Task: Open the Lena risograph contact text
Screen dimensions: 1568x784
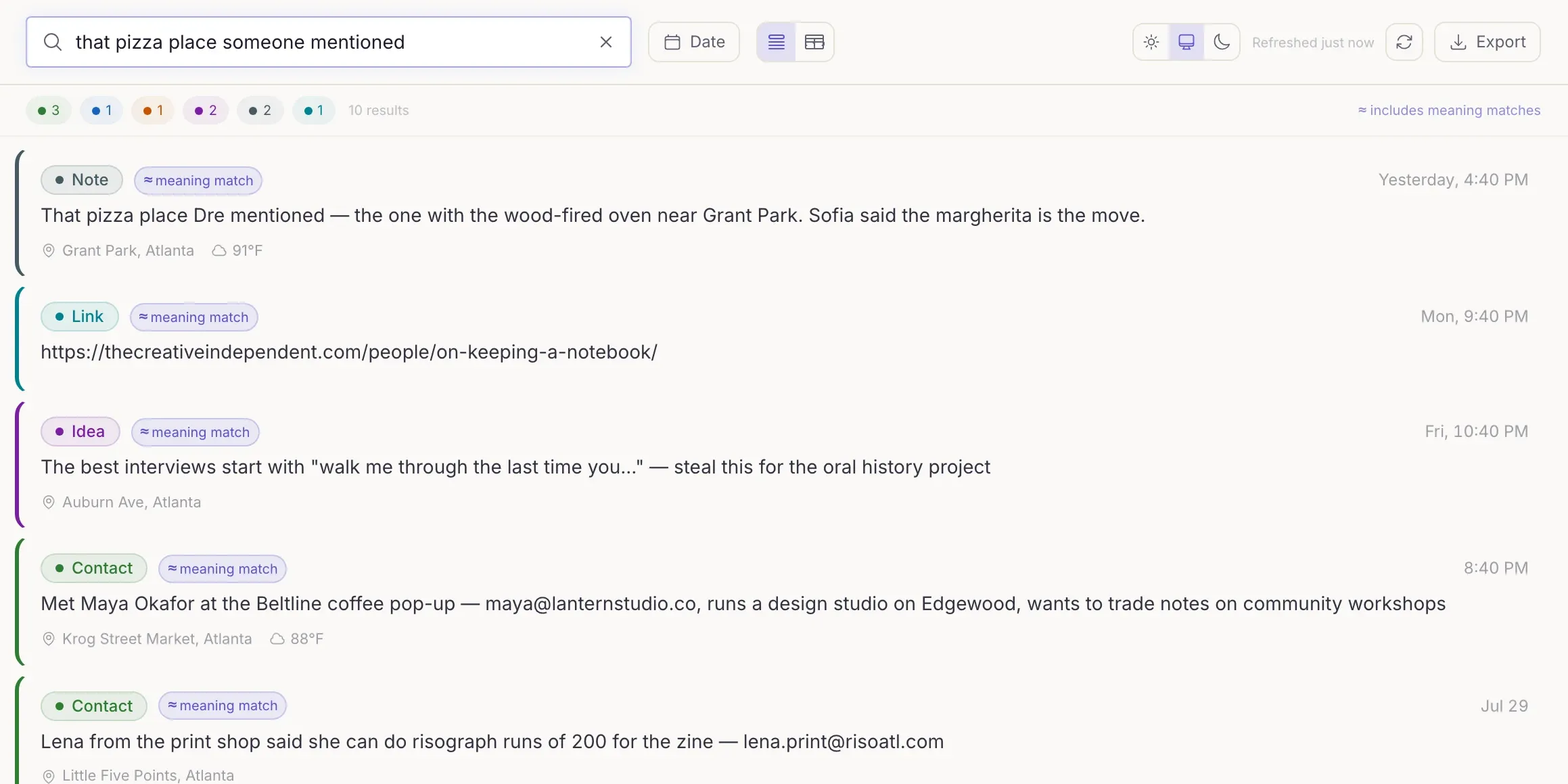Action: coord(492,742)
